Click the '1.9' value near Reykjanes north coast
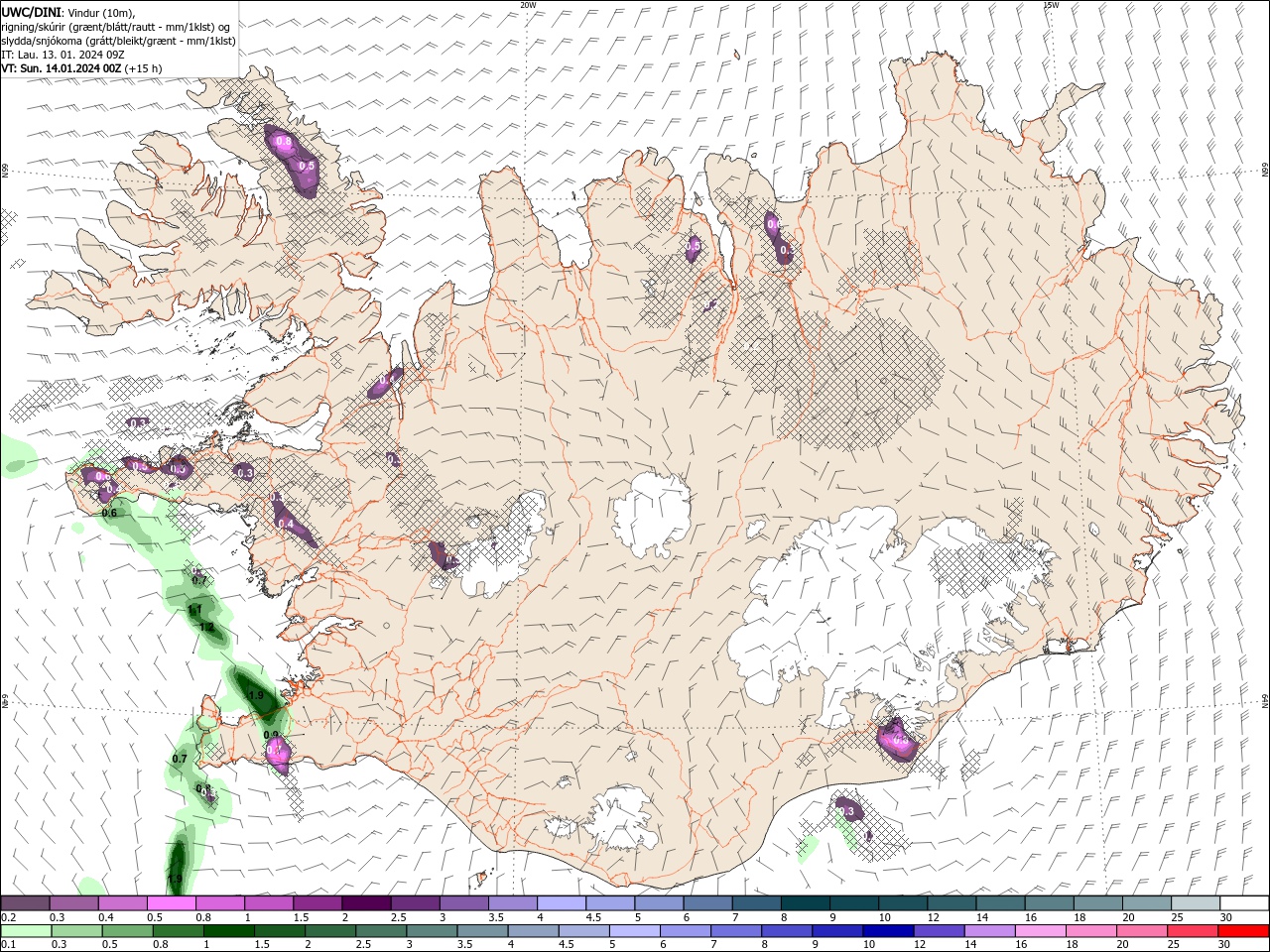Image resolution: width=1270 pixels, height=952 pixels. [256, 695]
